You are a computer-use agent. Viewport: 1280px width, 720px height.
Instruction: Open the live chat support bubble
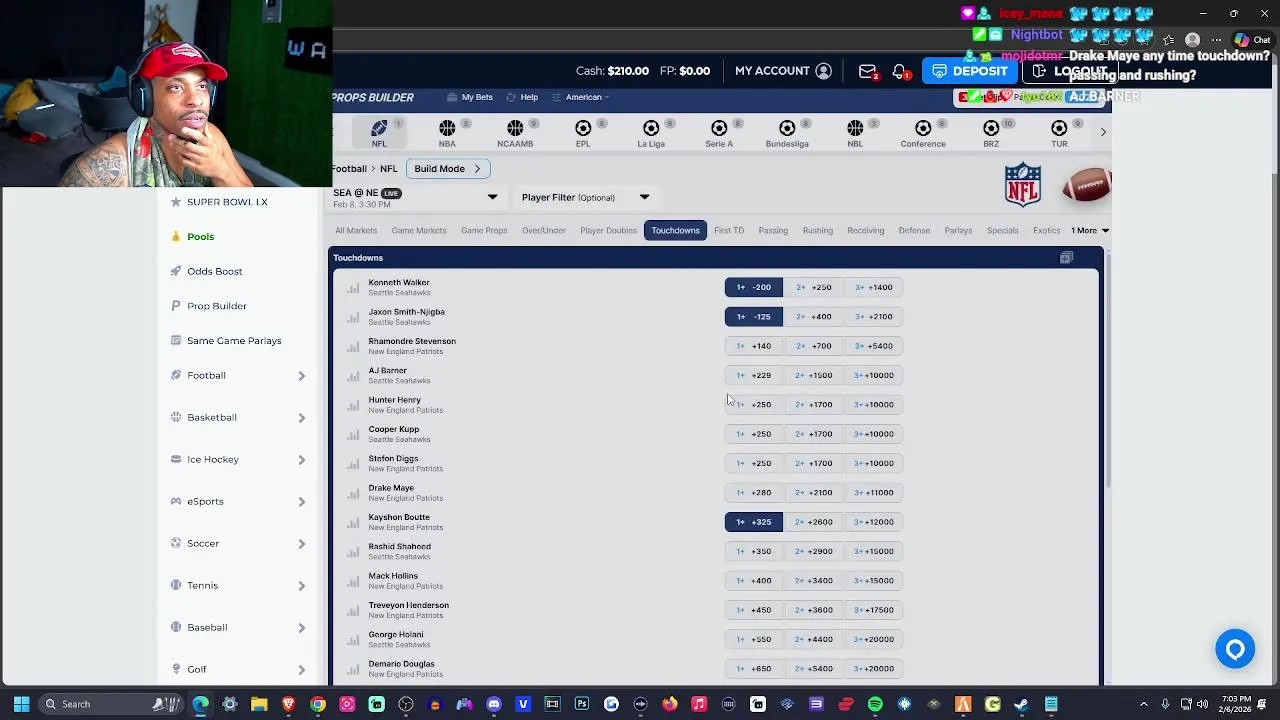(x=1235, y=649)
